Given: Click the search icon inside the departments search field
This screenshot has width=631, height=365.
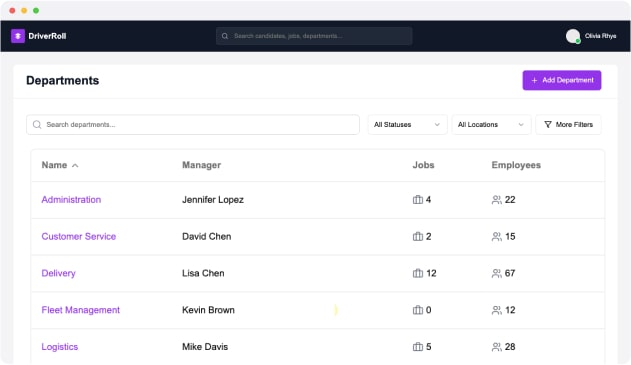Looking at the screenshot, I should 37,125.
